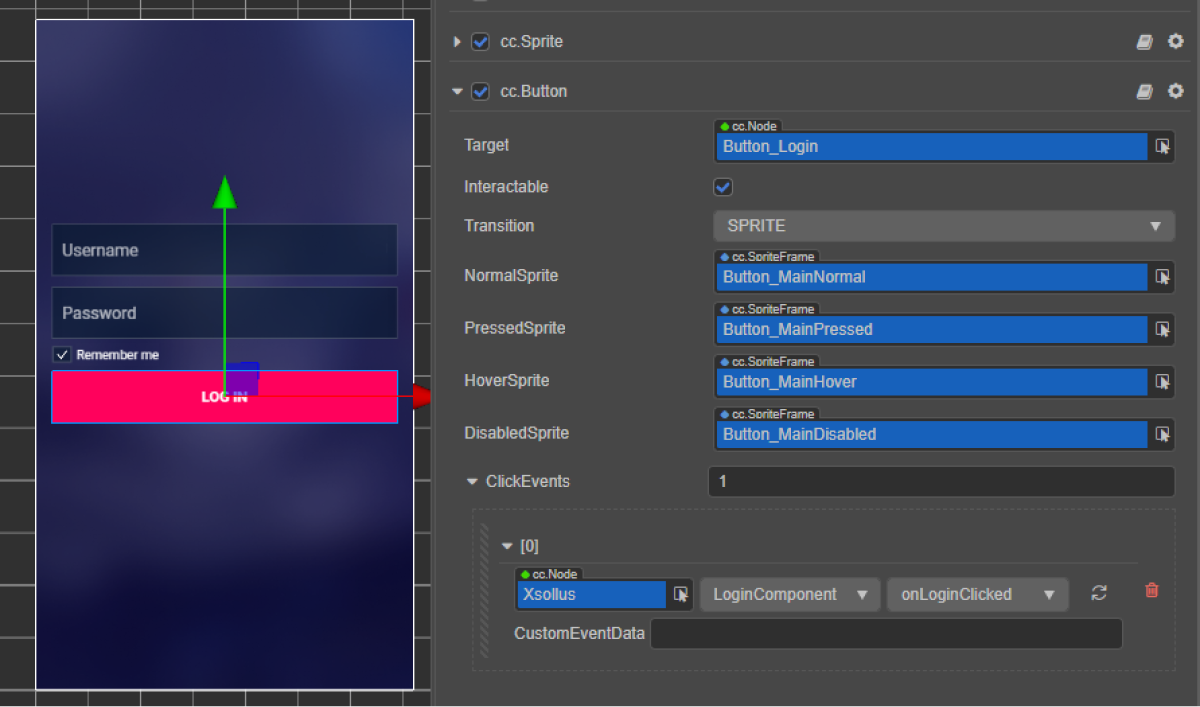Open the cc.Sprite settings gear menu

tap(1176, 42)
